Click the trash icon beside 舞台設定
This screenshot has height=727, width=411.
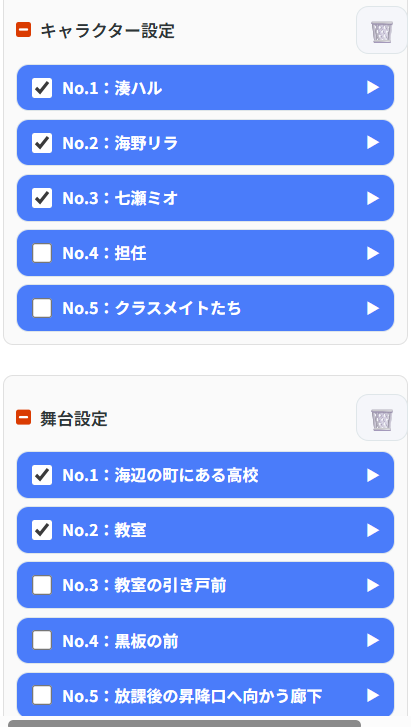click(x=381, y=418)
